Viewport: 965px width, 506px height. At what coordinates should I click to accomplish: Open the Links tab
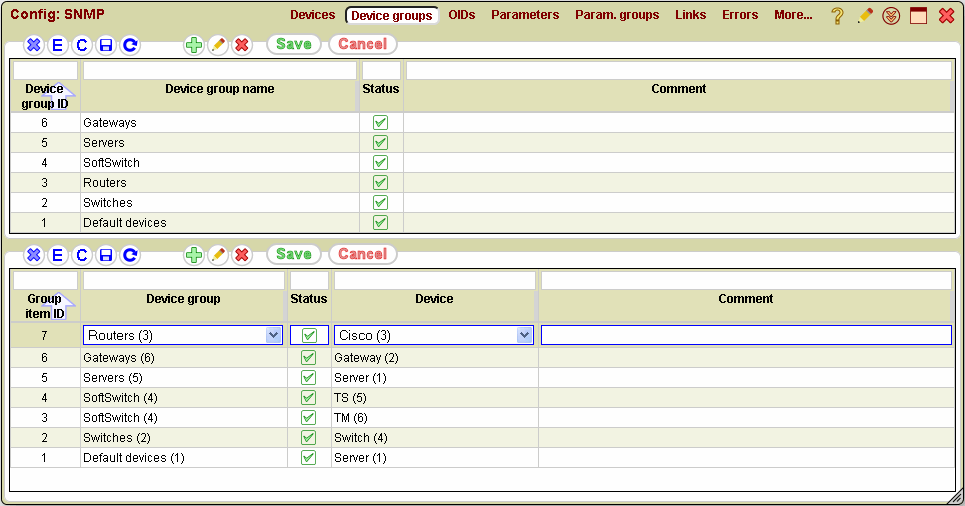(691, 15)
